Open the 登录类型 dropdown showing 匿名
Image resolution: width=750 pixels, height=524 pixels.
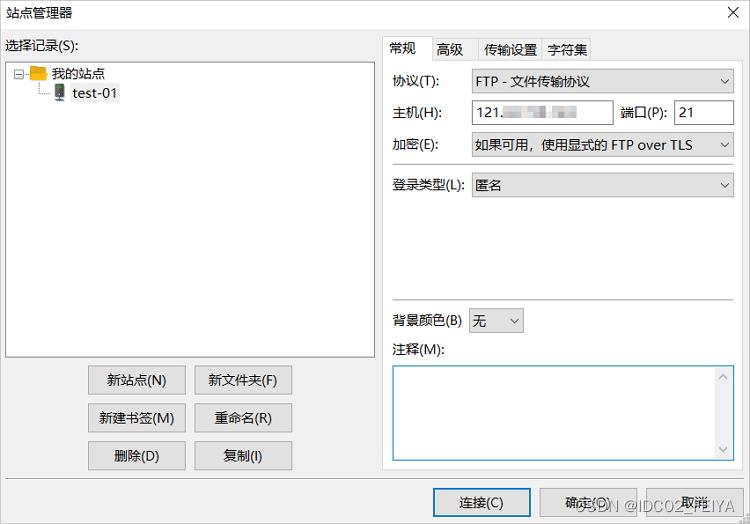(603, 185)
